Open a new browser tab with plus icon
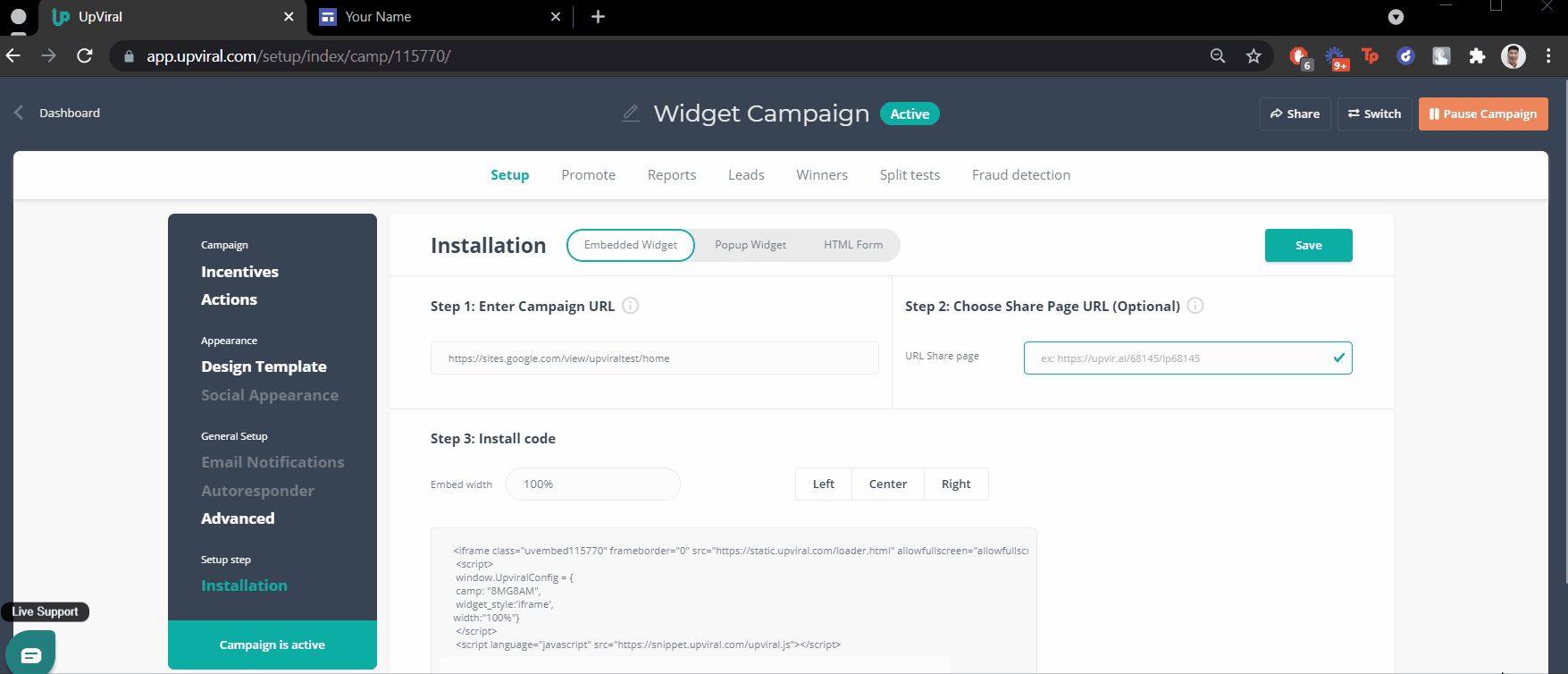 pos(598,16)
